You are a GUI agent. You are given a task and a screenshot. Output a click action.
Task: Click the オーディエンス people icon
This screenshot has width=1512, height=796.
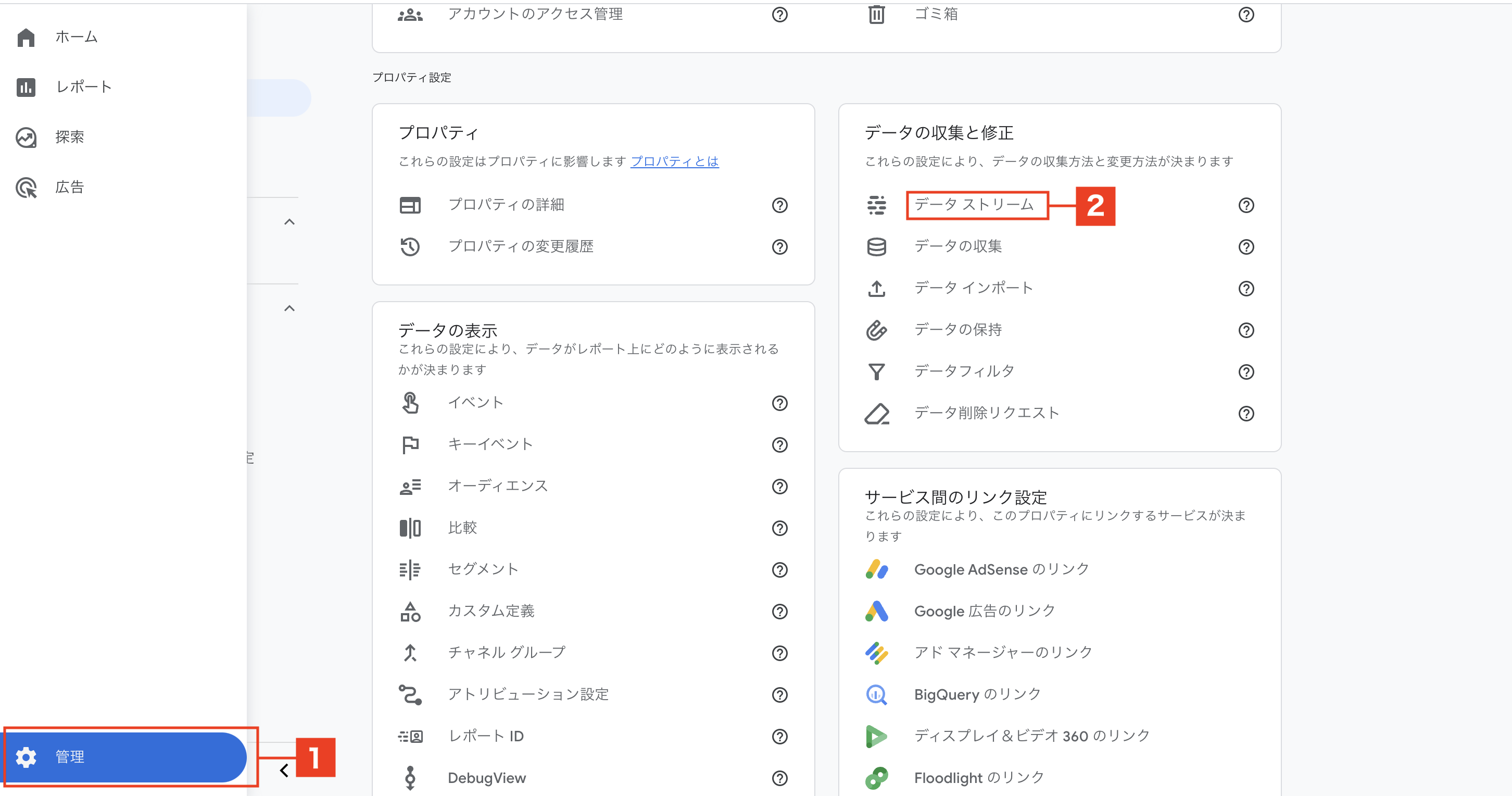click(x=410, y=487)
